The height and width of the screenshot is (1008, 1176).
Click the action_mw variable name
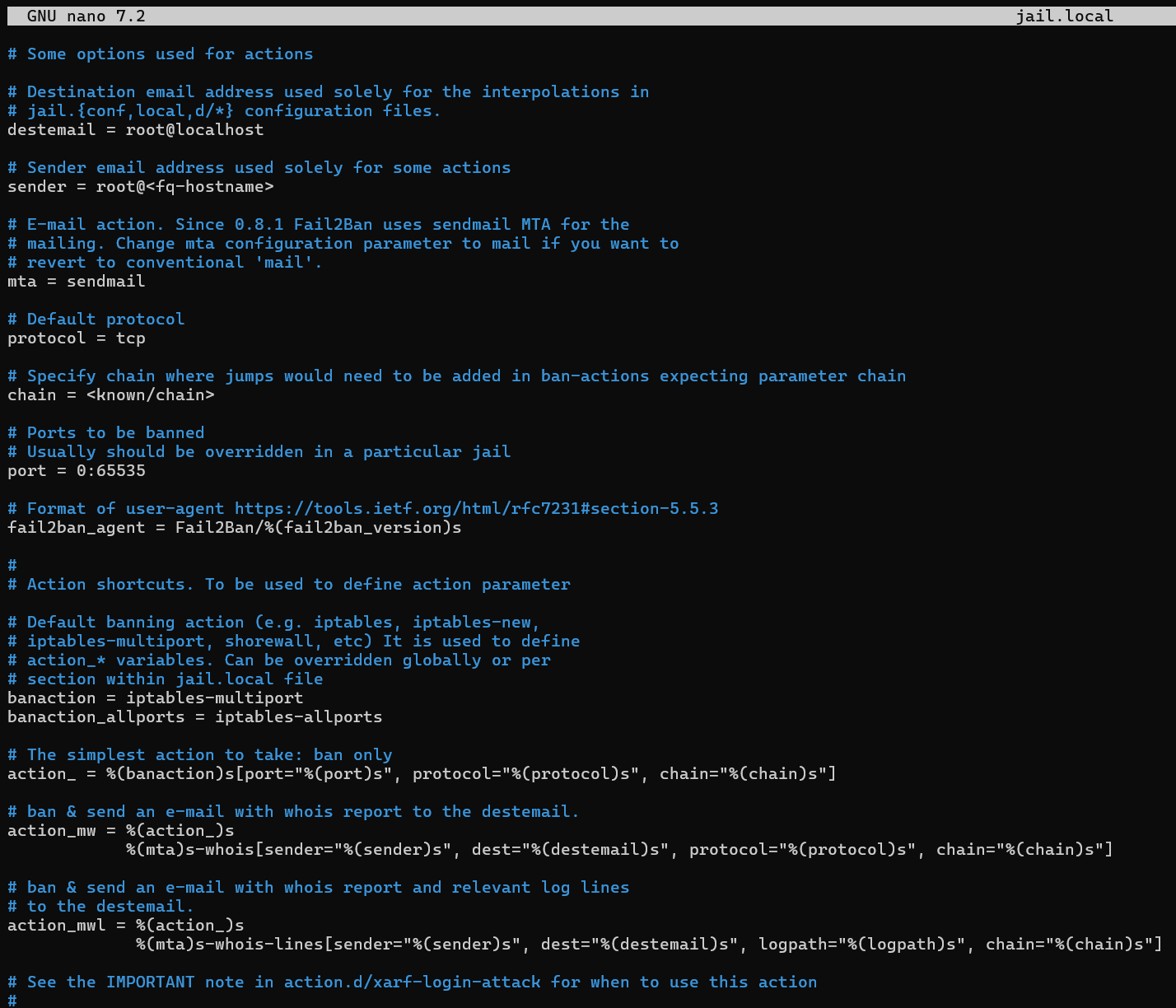point(51,831)
